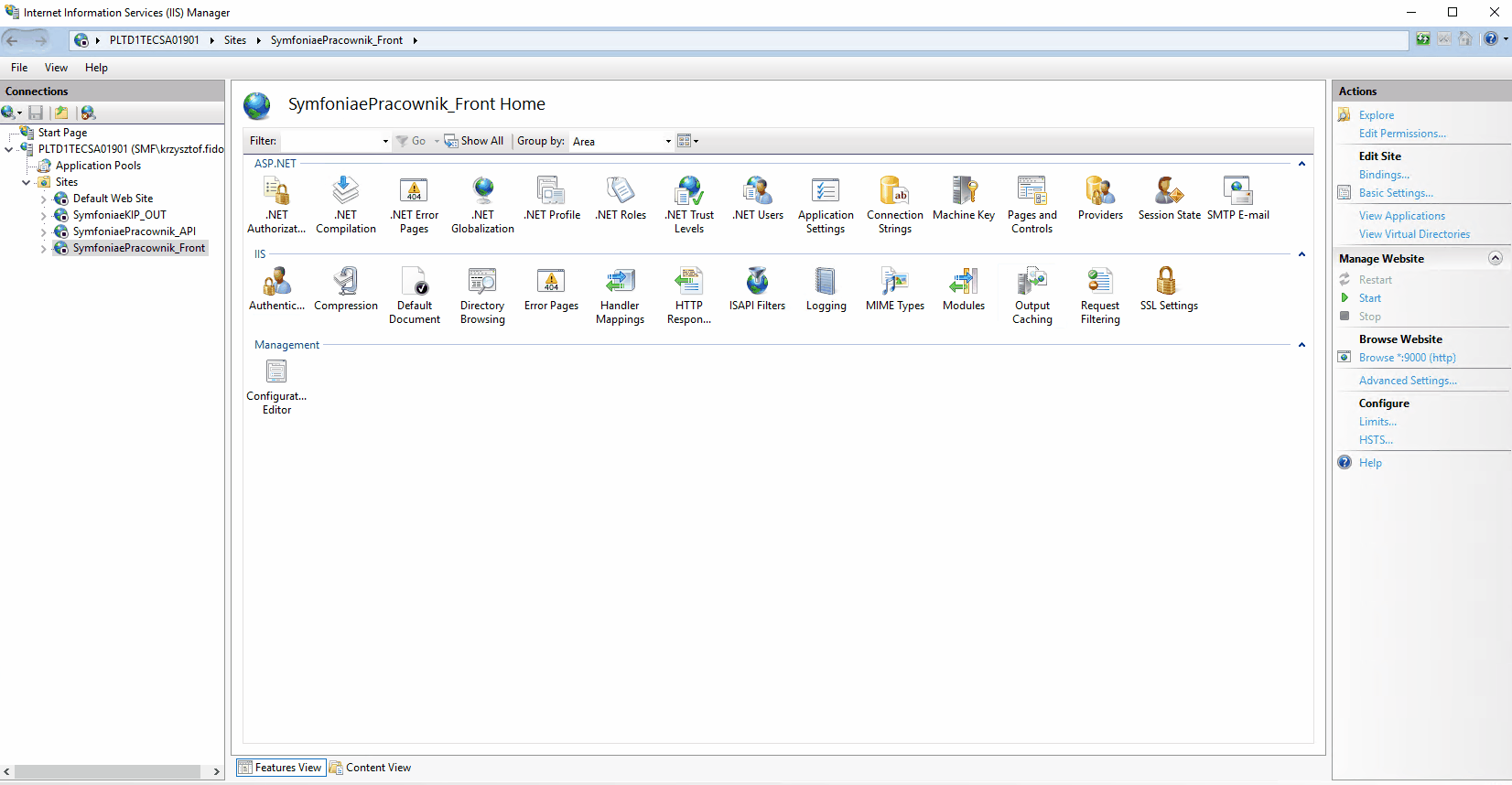The image size is (1512, 785).
Task: Collapse the Manage Website section
Action: tap(1496, 258)
